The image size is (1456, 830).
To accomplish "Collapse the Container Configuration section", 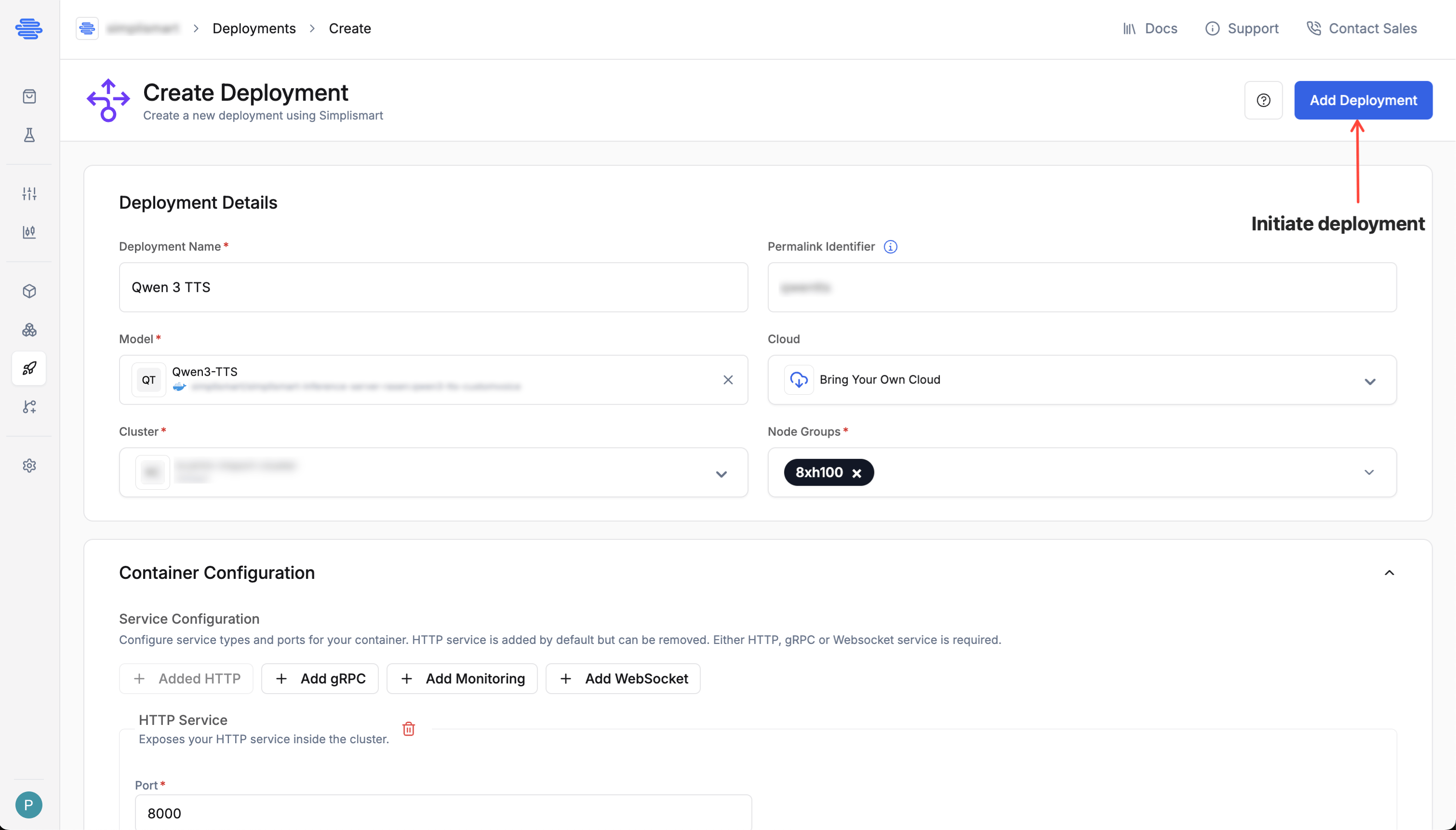I will tap(1389, 573).
